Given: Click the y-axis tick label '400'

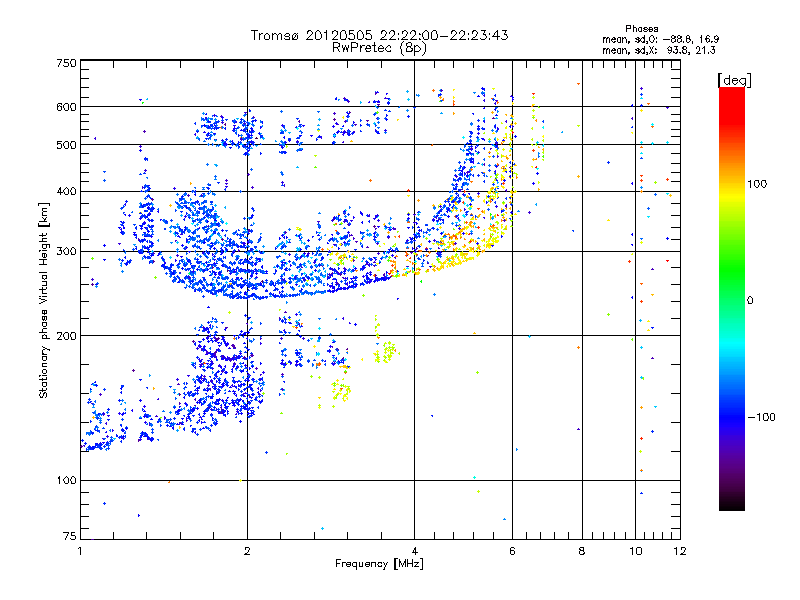Looking at the screenshot, I should pyautogui.click(x=66, y=191).
